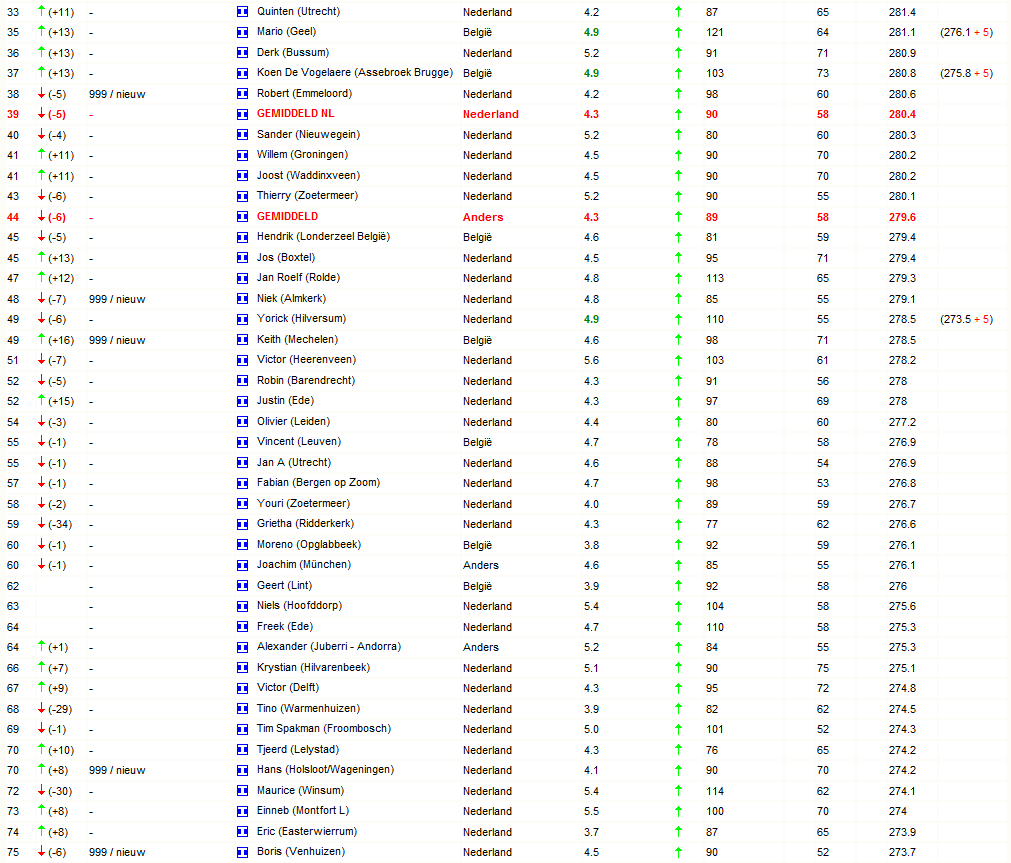Click the blue icon beside Quinten (Utrecht)
Screen dimensions: 1011x863
[242, 12]
